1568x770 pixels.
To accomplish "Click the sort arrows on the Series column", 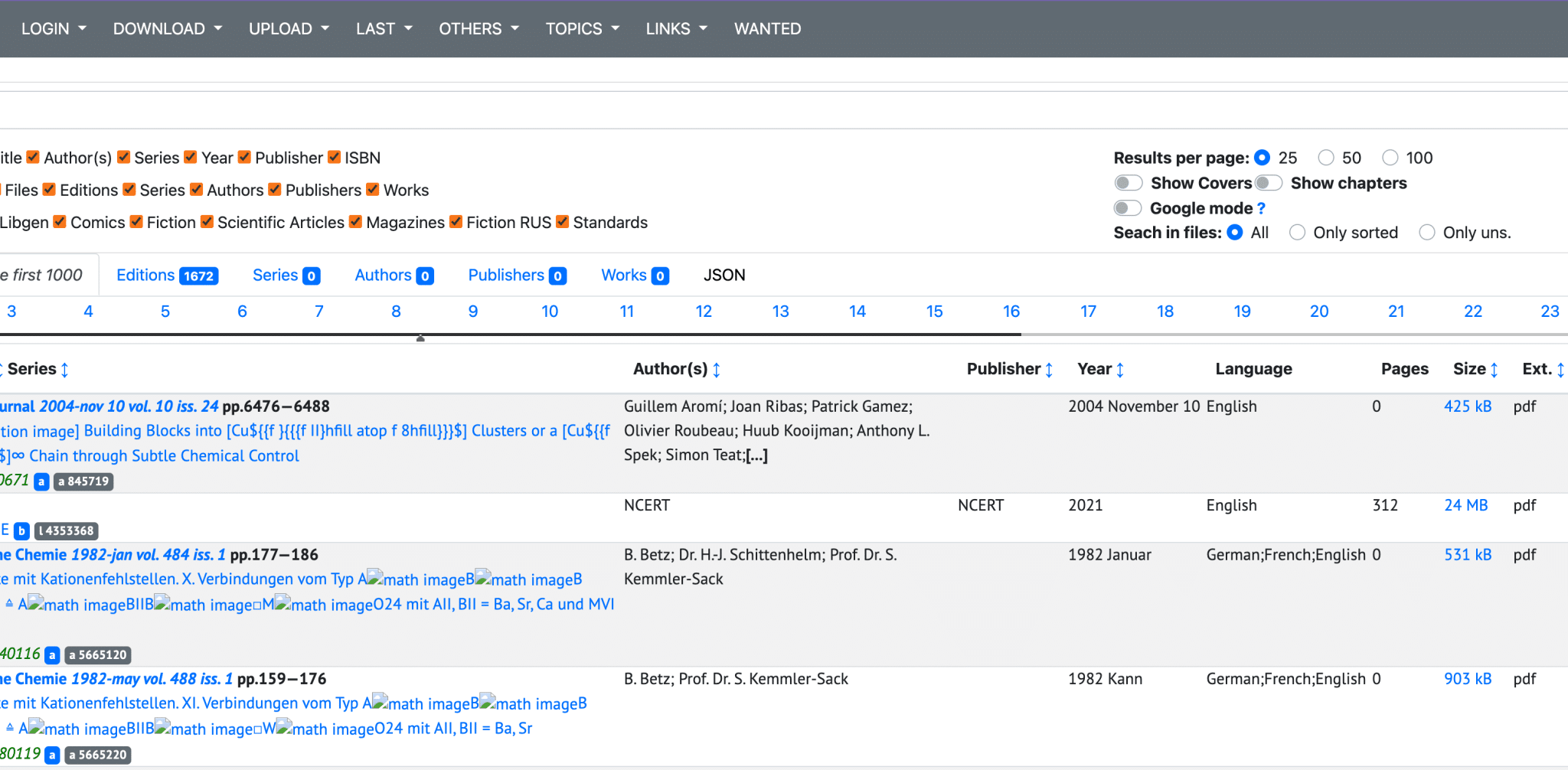I will click(64, 369).
